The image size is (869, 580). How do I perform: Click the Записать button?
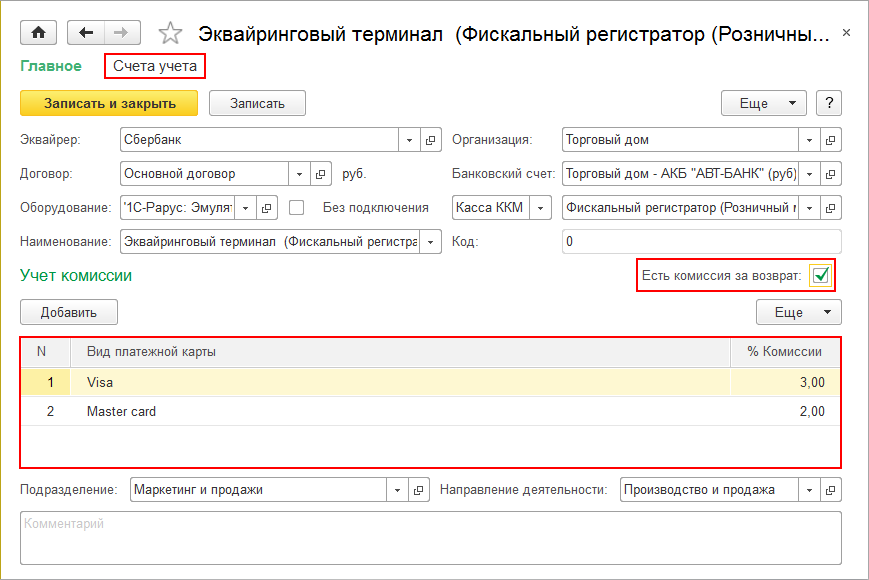click(x=257, y=103)
